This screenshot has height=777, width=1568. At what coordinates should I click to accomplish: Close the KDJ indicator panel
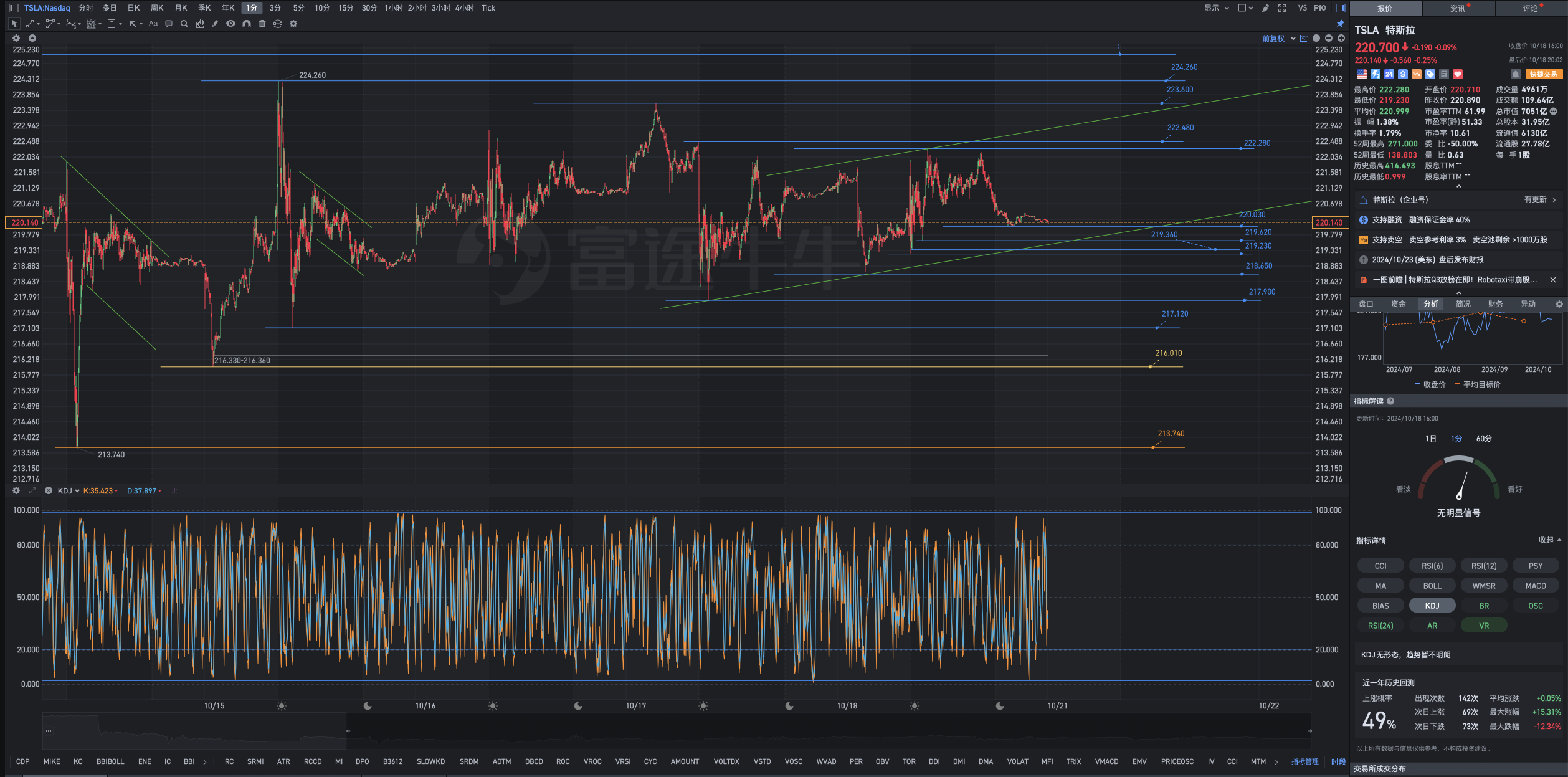(x=48, y=491)
